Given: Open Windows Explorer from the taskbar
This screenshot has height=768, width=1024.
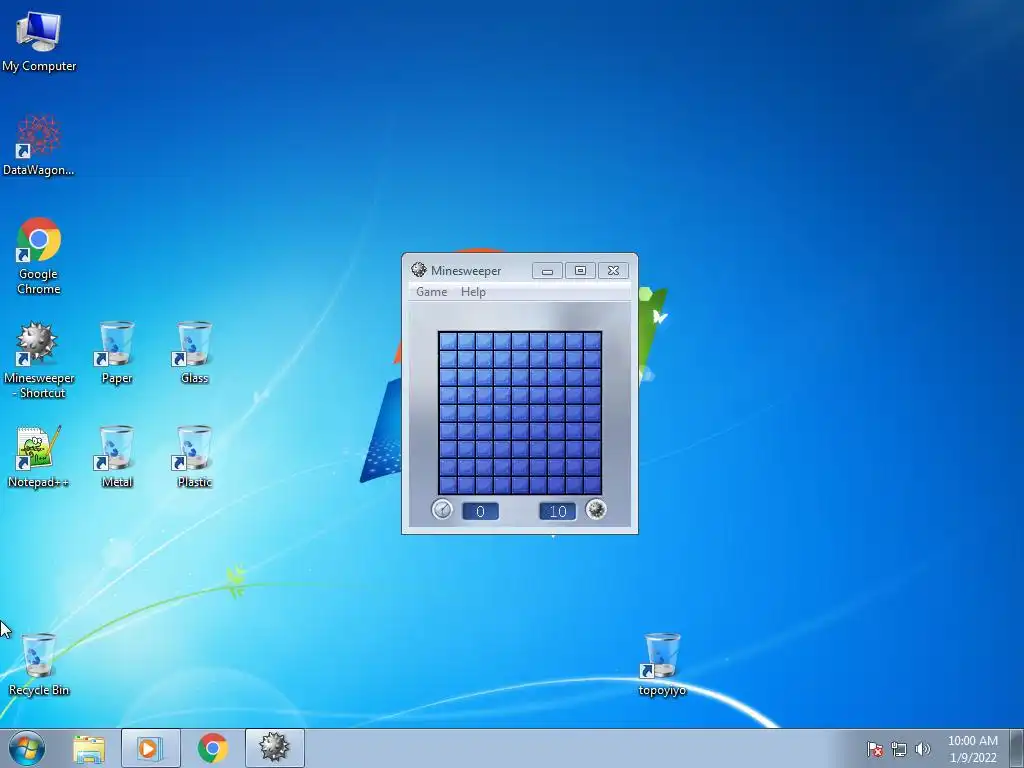Looking at the screenshot, I should 89,748.
